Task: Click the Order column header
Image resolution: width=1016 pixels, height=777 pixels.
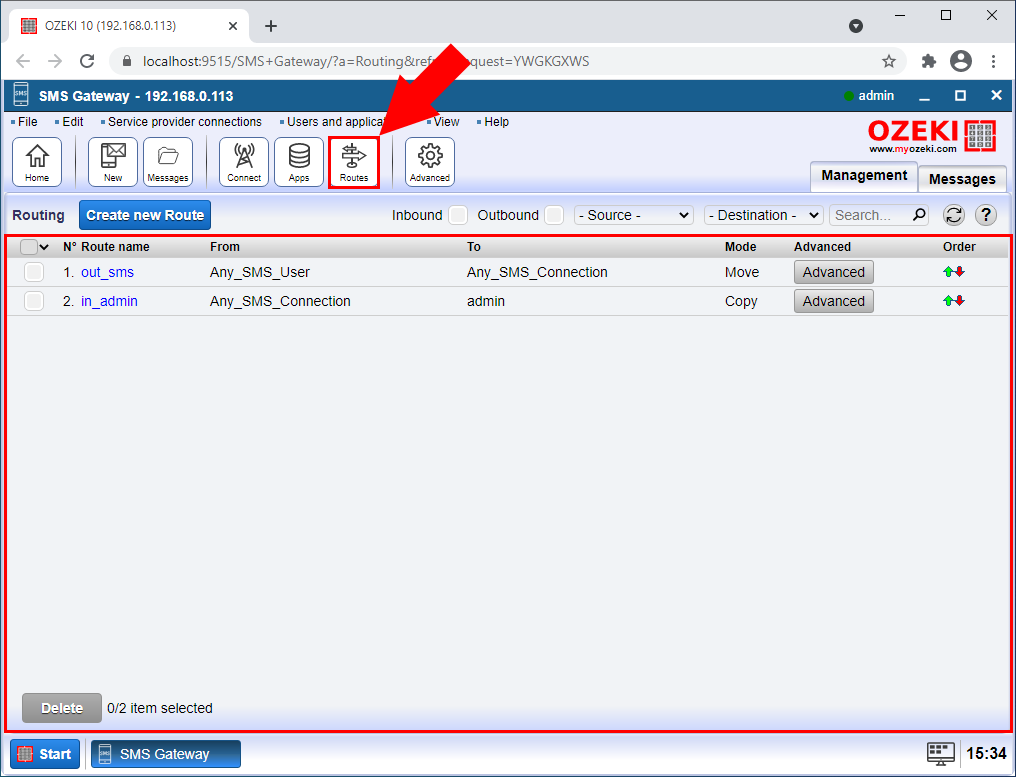Action: [959, 247]
